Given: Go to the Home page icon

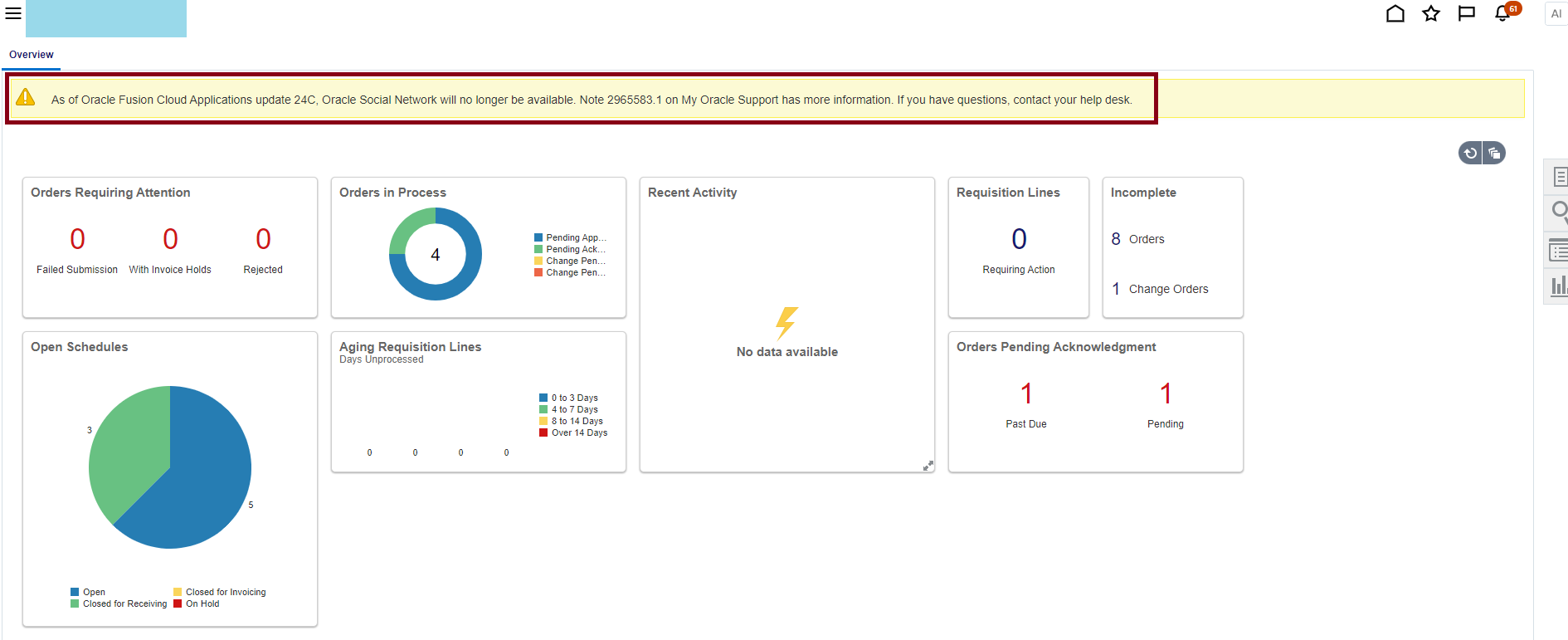Looking at the screenshot, I should tap(1395, 13).
